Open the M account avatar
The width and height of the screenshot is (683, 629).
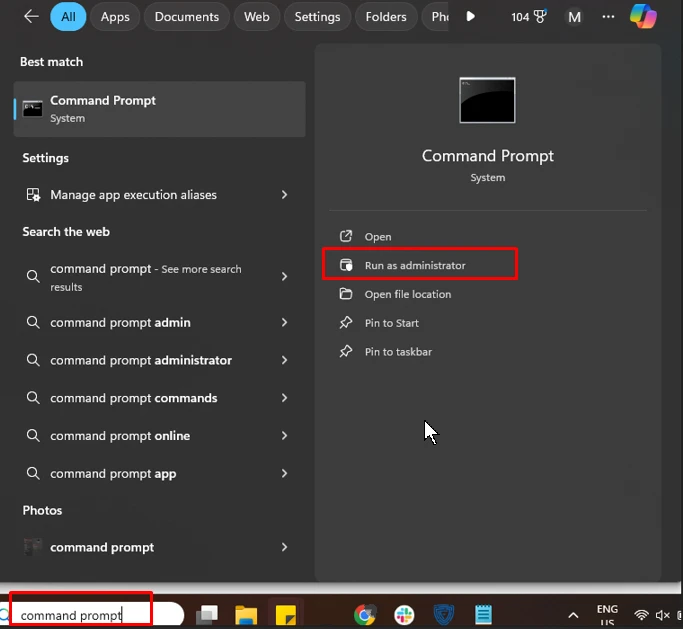[x=574, y=17]
